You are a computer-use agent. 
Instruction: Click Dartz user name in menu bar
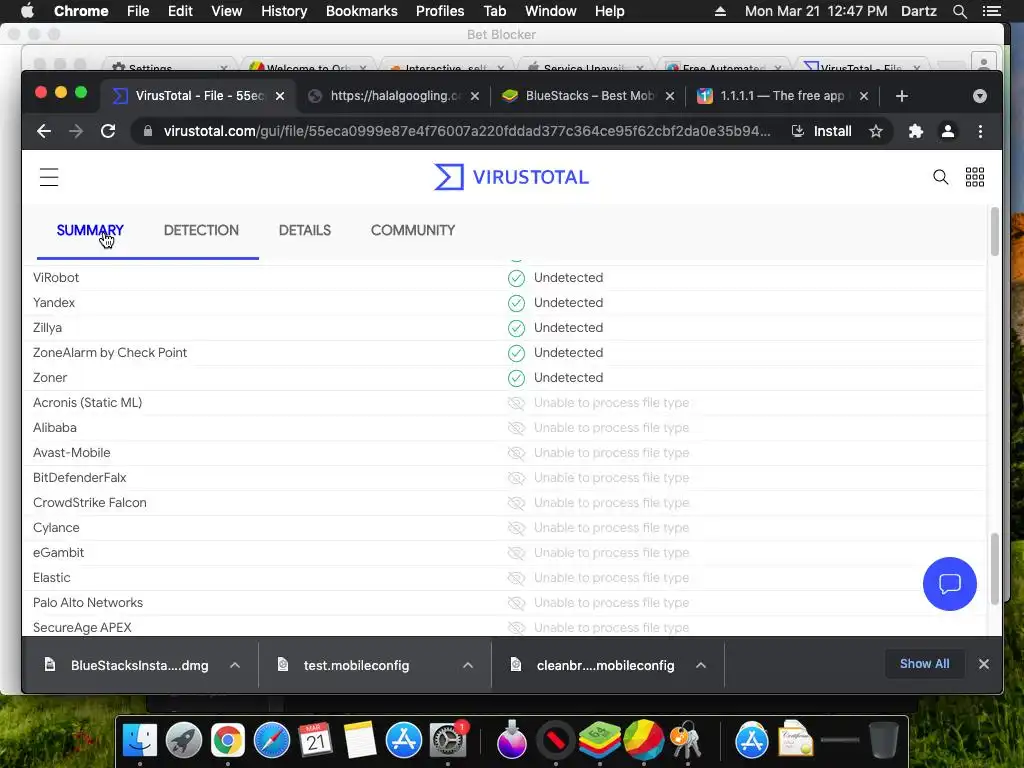[918, 11]
